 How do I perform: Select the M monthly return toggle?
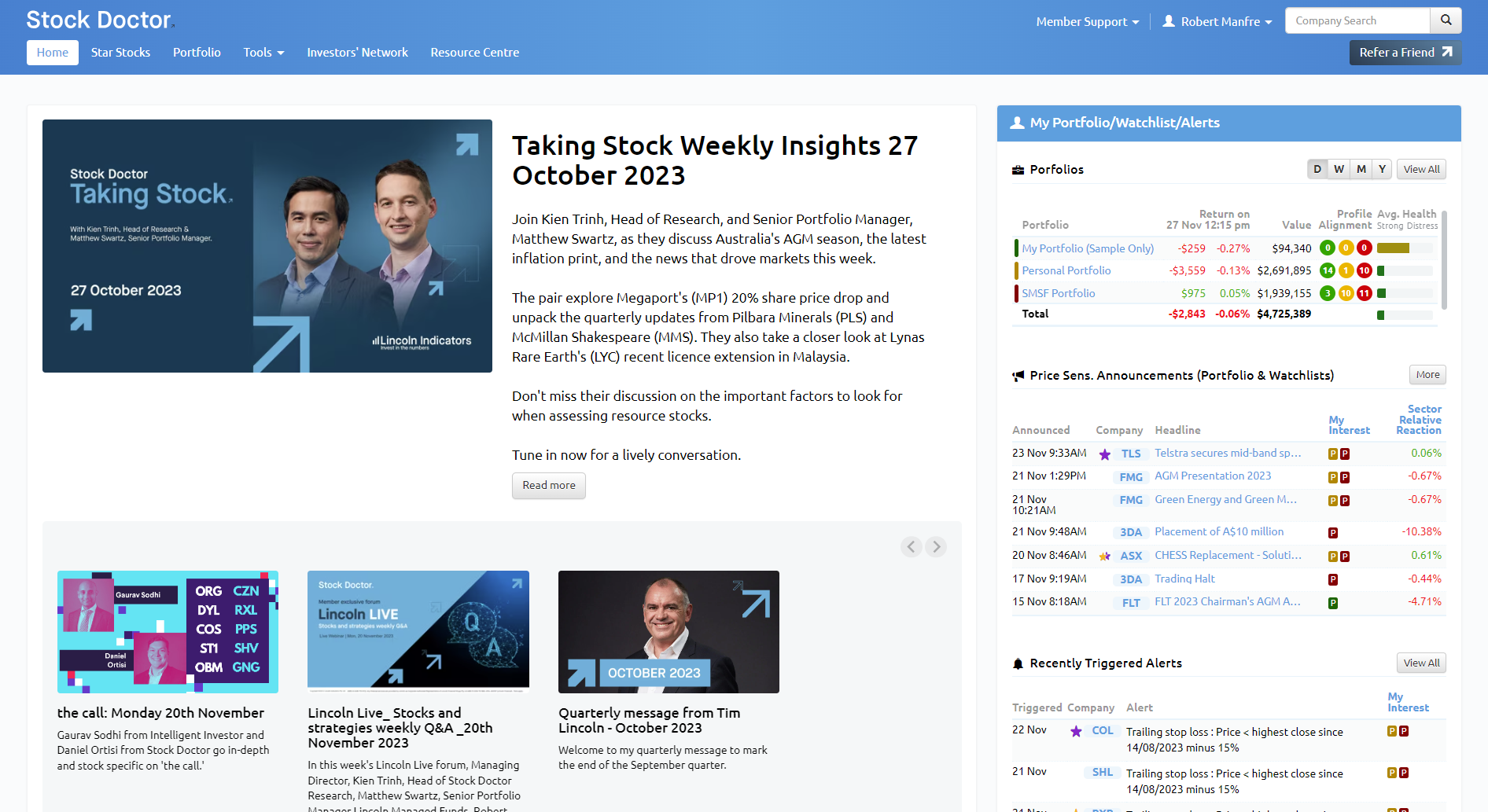1361,169
